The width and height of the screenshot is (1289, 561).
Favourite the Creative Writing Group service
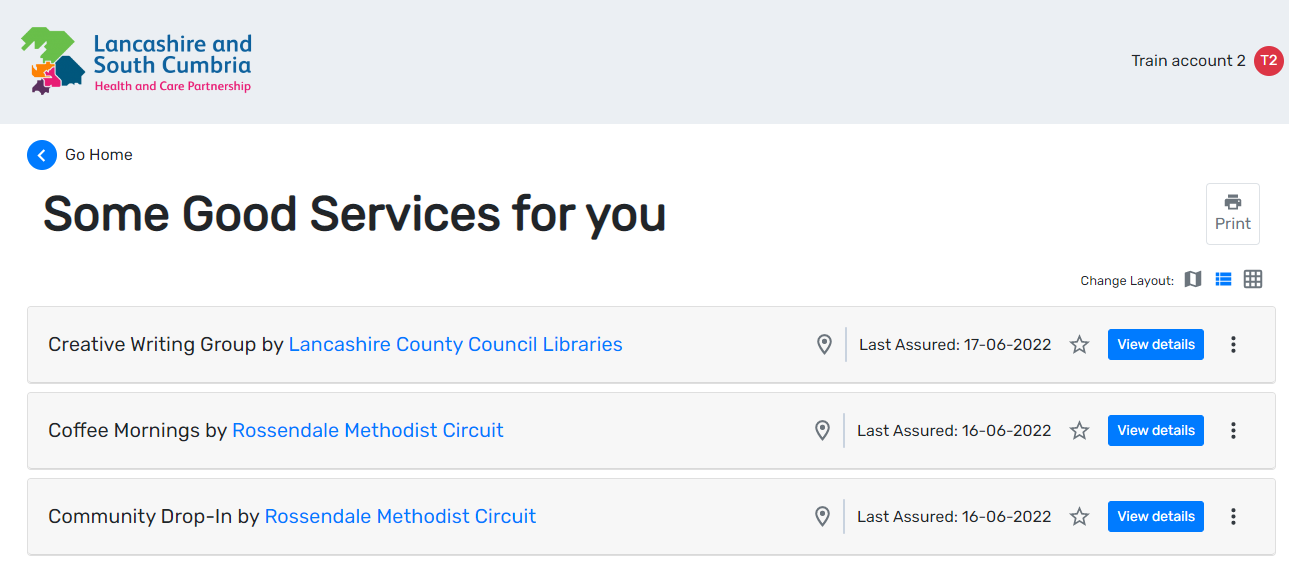click(x=1079, y=345)
